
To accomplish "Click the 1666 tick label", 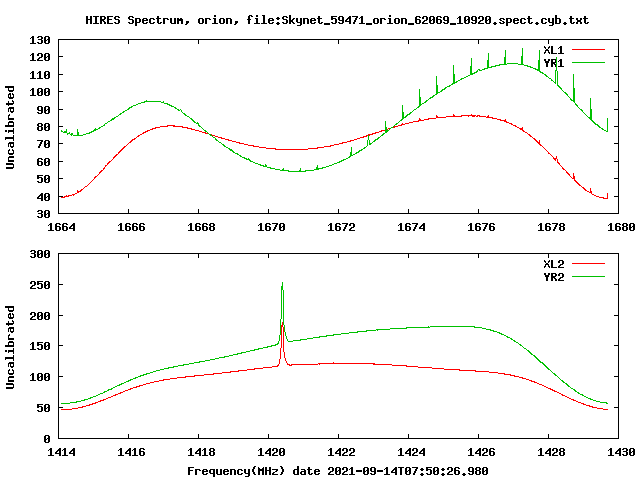I will coord(131,227).
